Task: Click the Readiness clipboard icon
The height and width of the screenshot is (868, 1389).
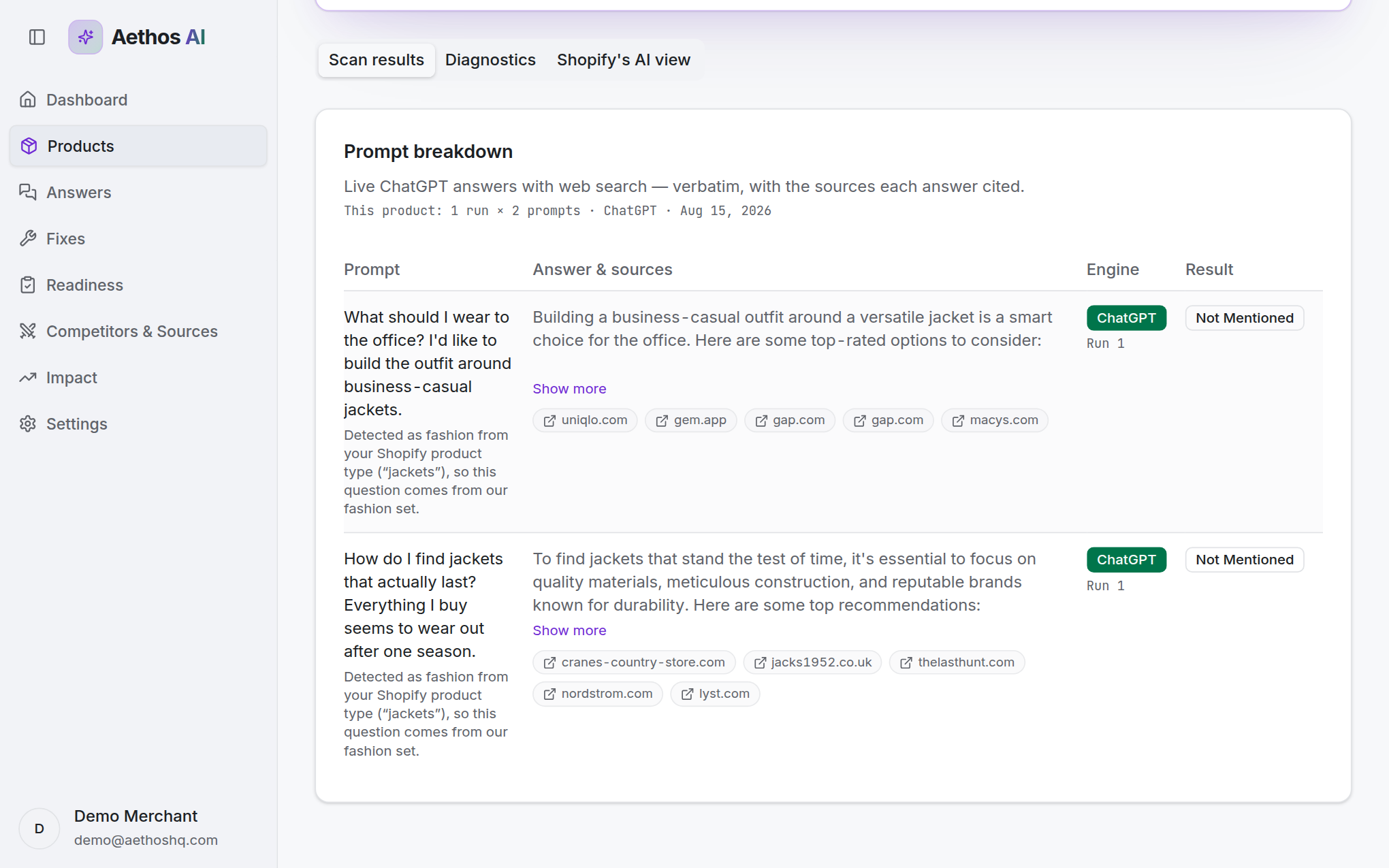Action: [28, 285]
